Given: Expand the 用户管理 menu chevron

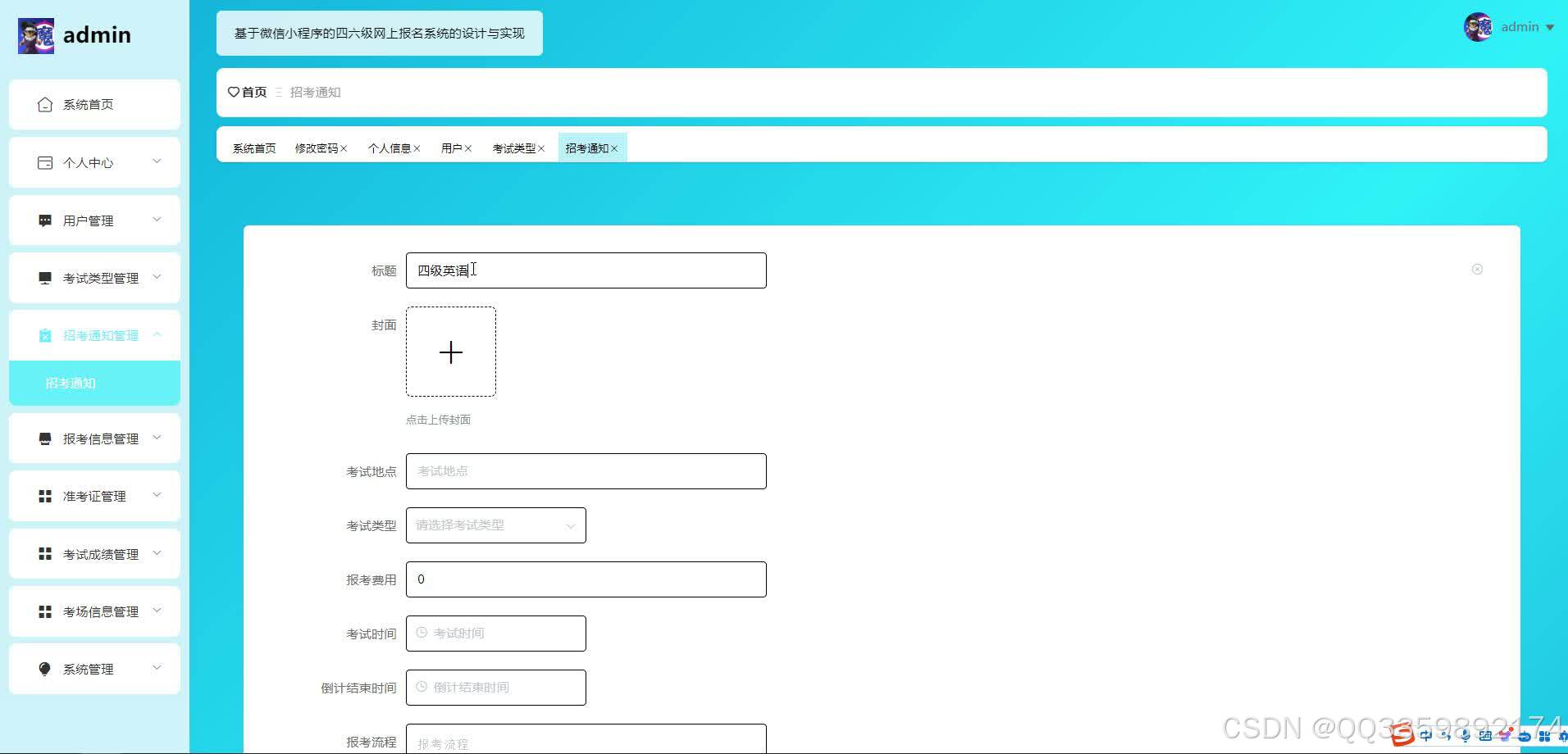Looking at the screenshot, I should 157,220.
